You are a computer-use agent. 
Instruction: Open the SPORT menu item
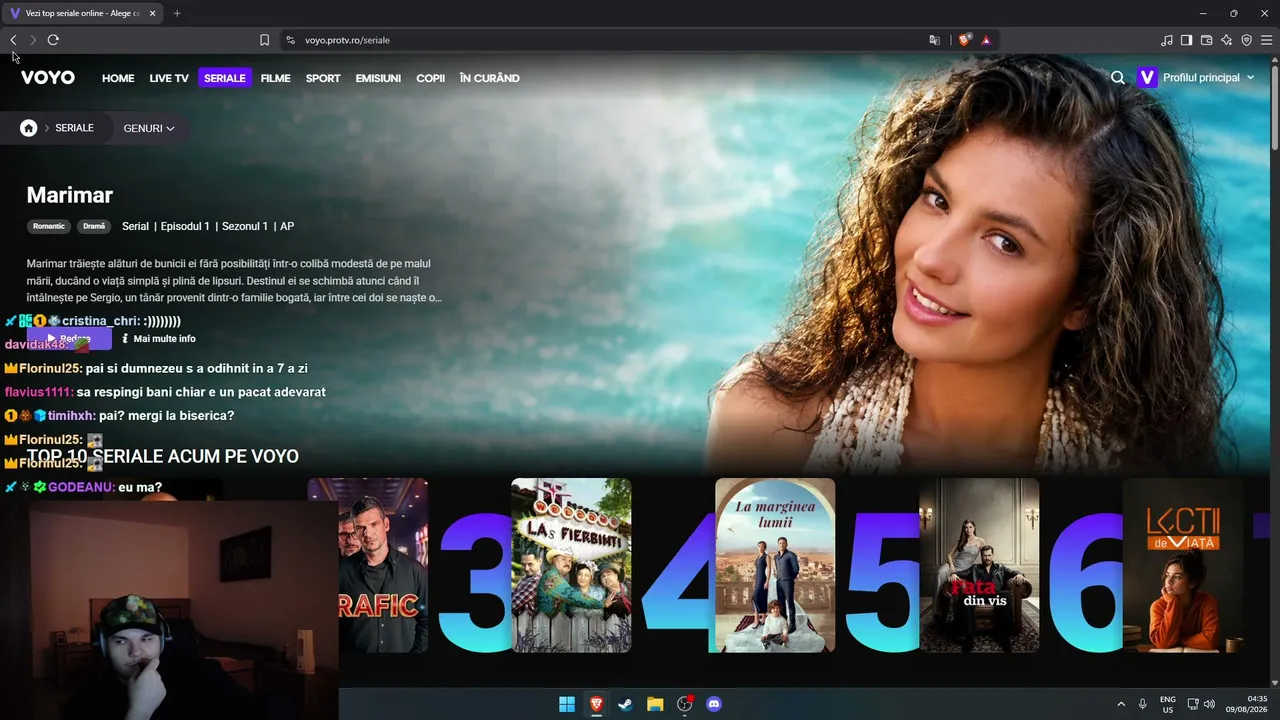click(323, 78)
